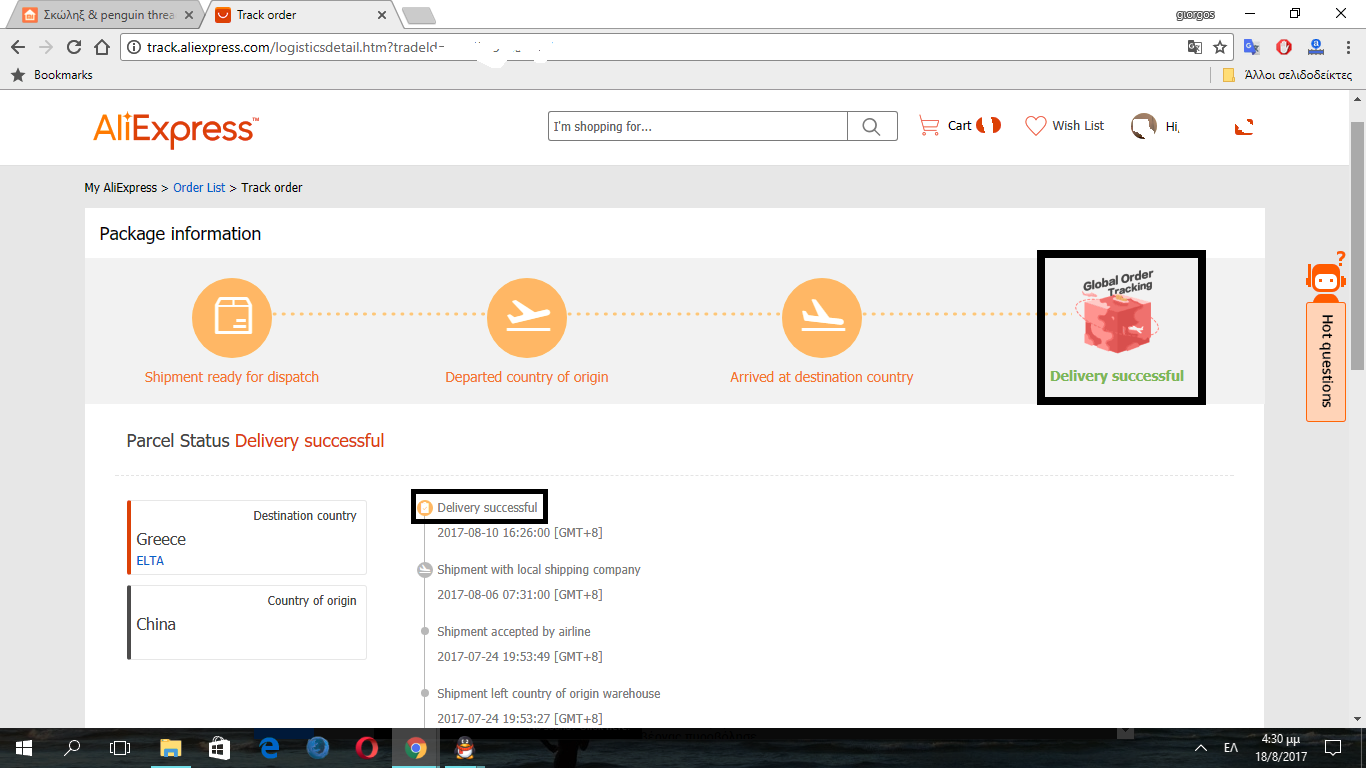1366x780 pixels.
Task: Click the green 'Delivery successful' stage label
Action: pyautogui.click(x=1117, y=376)
